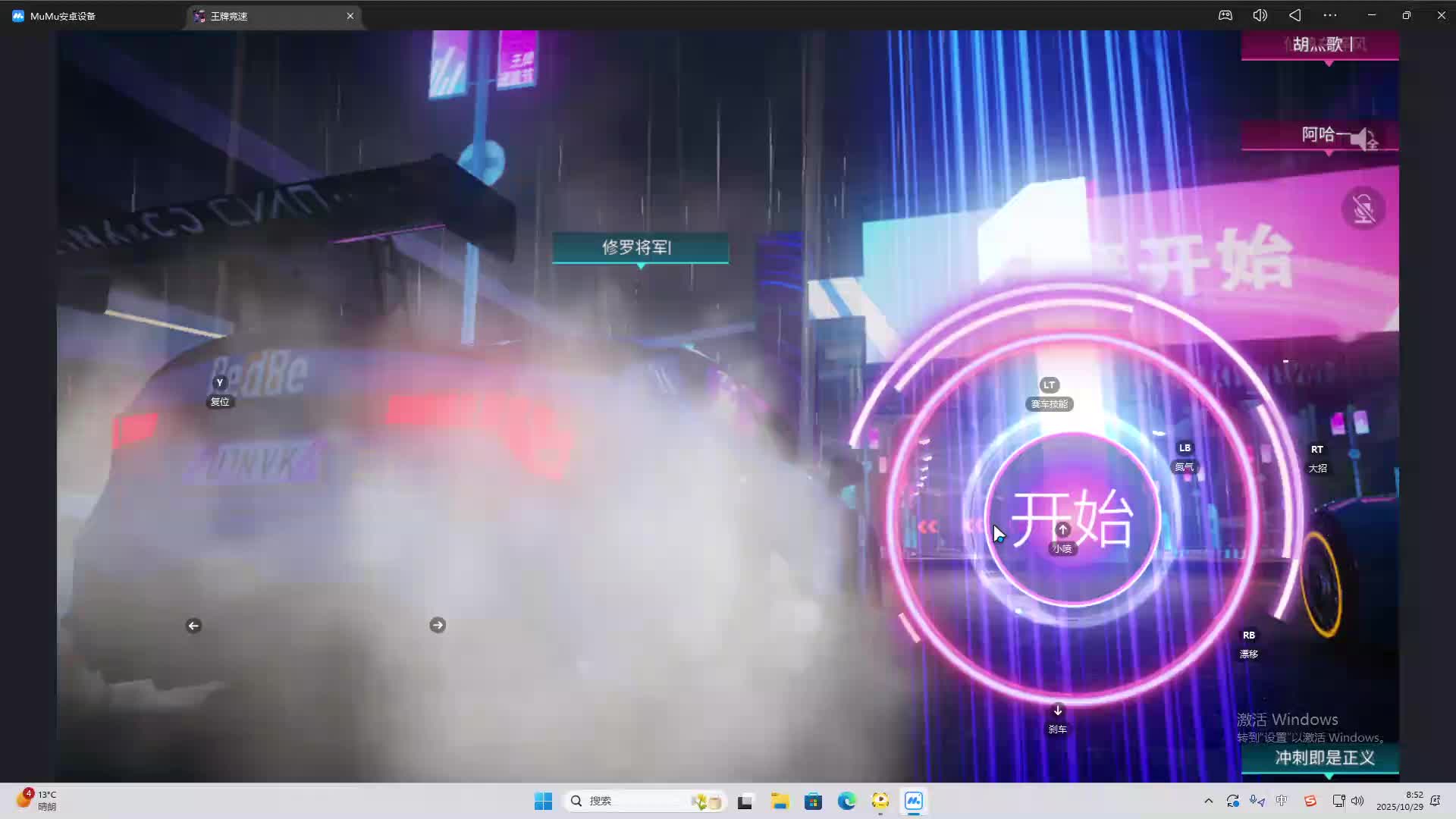This screenshot has height=819, width=1456.
Task: Click the right arrow steering key
Action: coord(438,625)
